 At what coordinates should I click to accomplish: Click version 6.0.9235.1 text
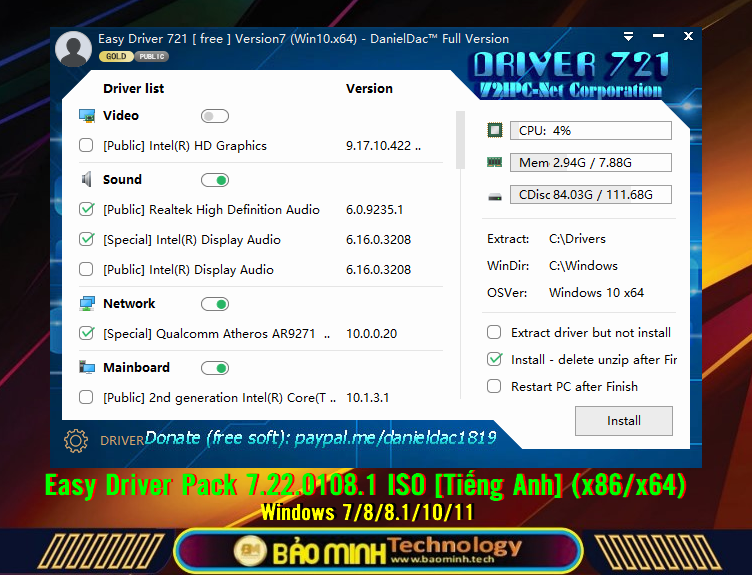pyautogui.click(x=375, y=210)
